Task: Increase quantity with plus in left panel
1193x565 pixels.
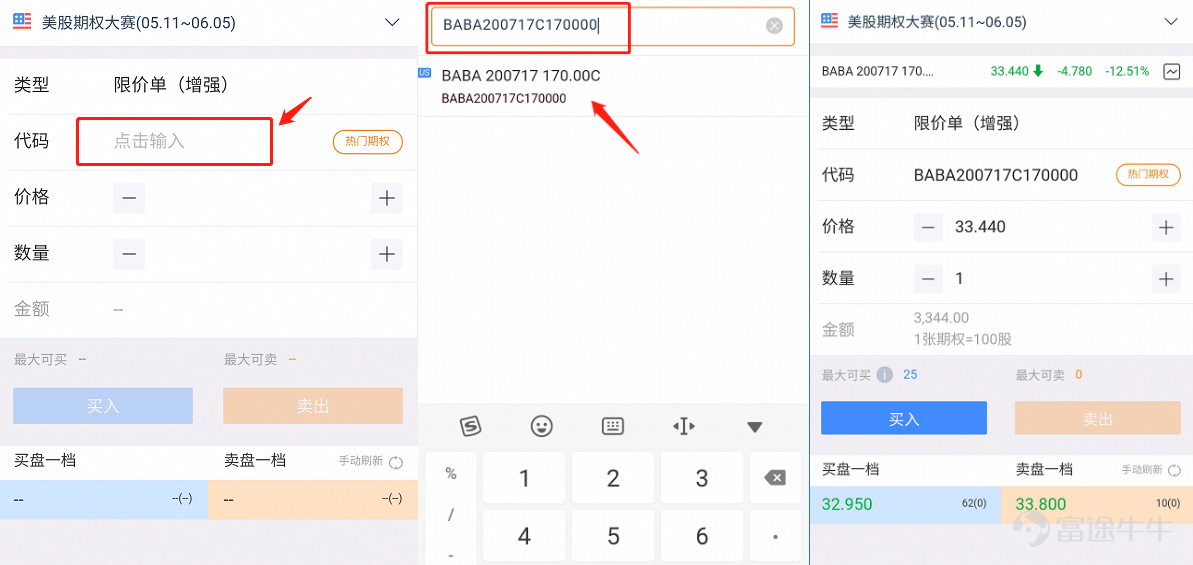Action: 387,253
